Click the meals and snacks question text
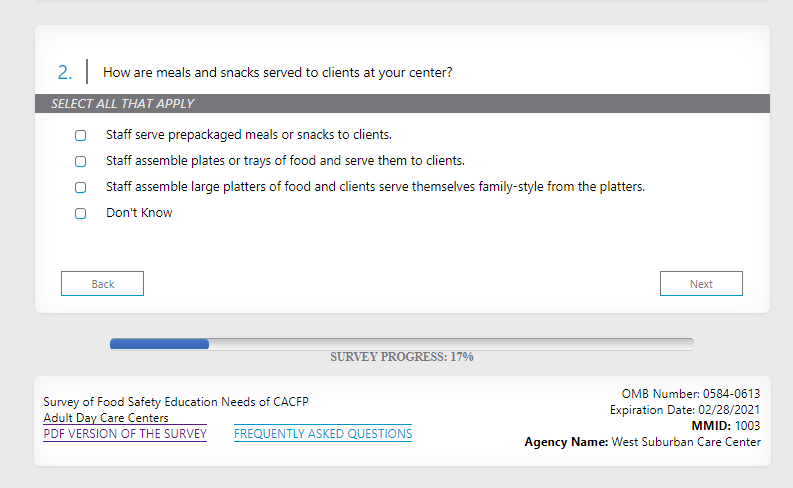The image size is (793, 488). [x=278, y=72]
